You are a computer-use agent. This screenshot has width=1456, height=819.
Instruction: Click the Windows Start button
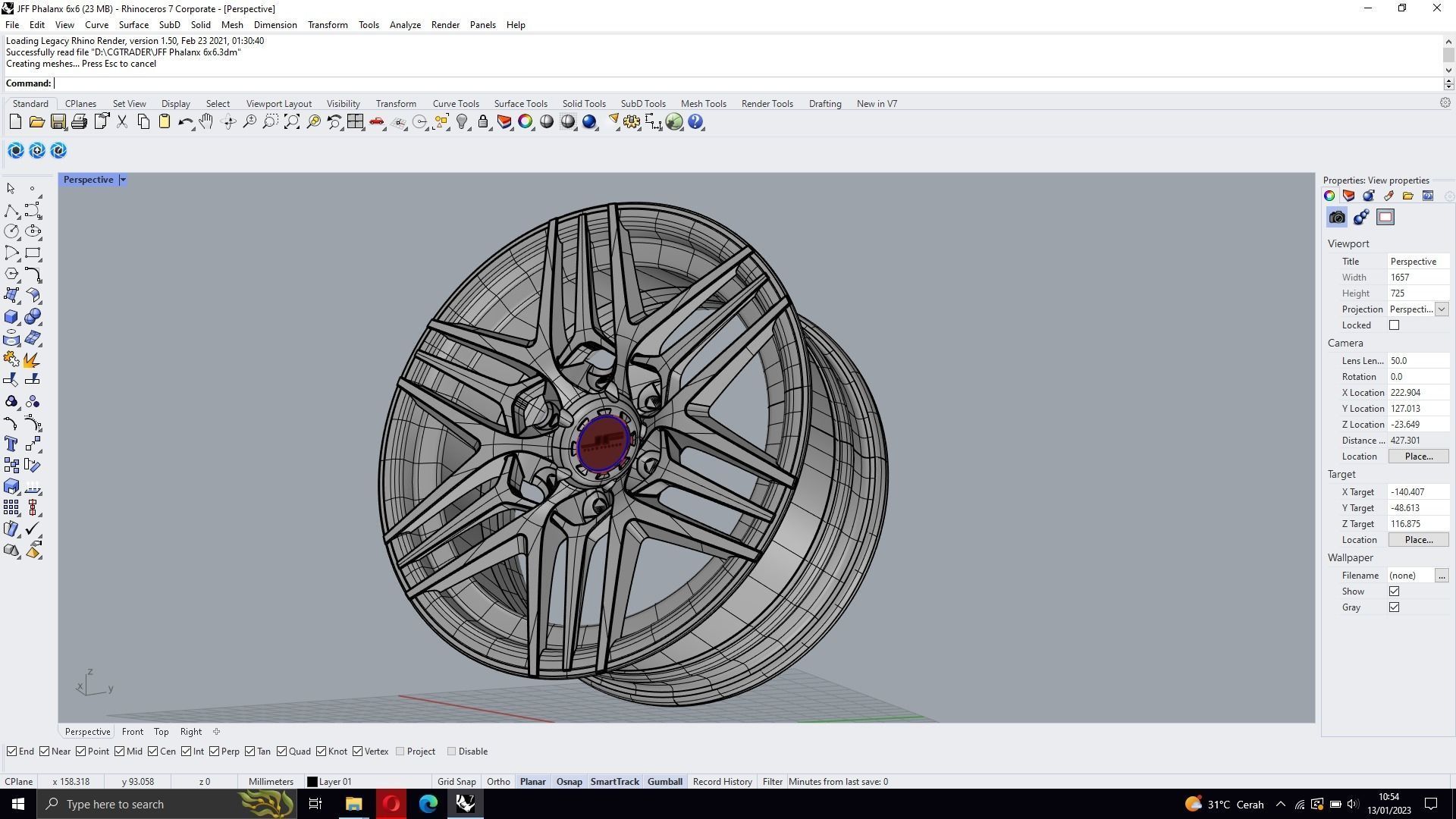pyautogui.click(x=18, y=804)
